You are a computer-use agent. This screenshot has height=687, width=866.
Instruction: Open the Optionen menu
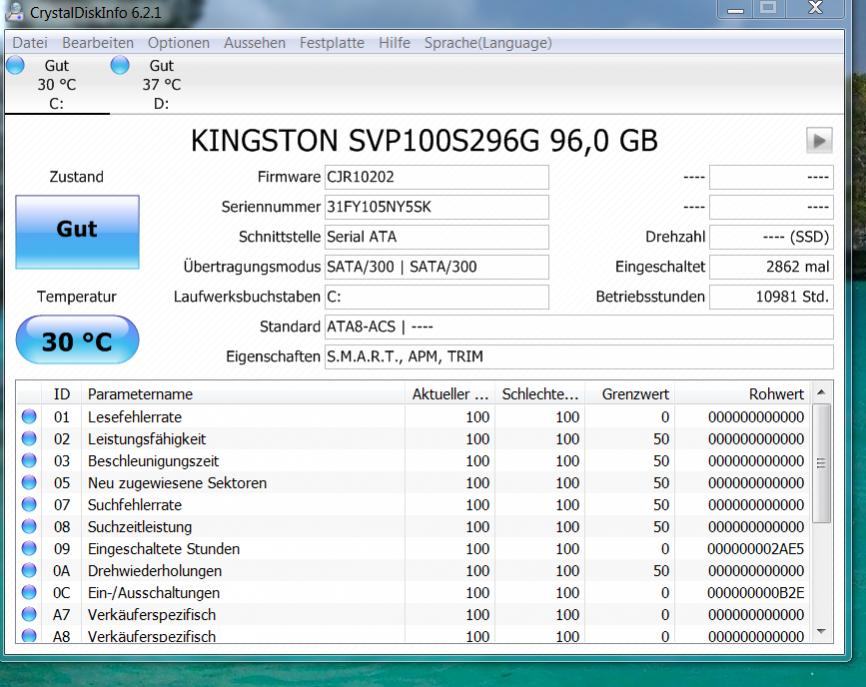pos(178,43)
